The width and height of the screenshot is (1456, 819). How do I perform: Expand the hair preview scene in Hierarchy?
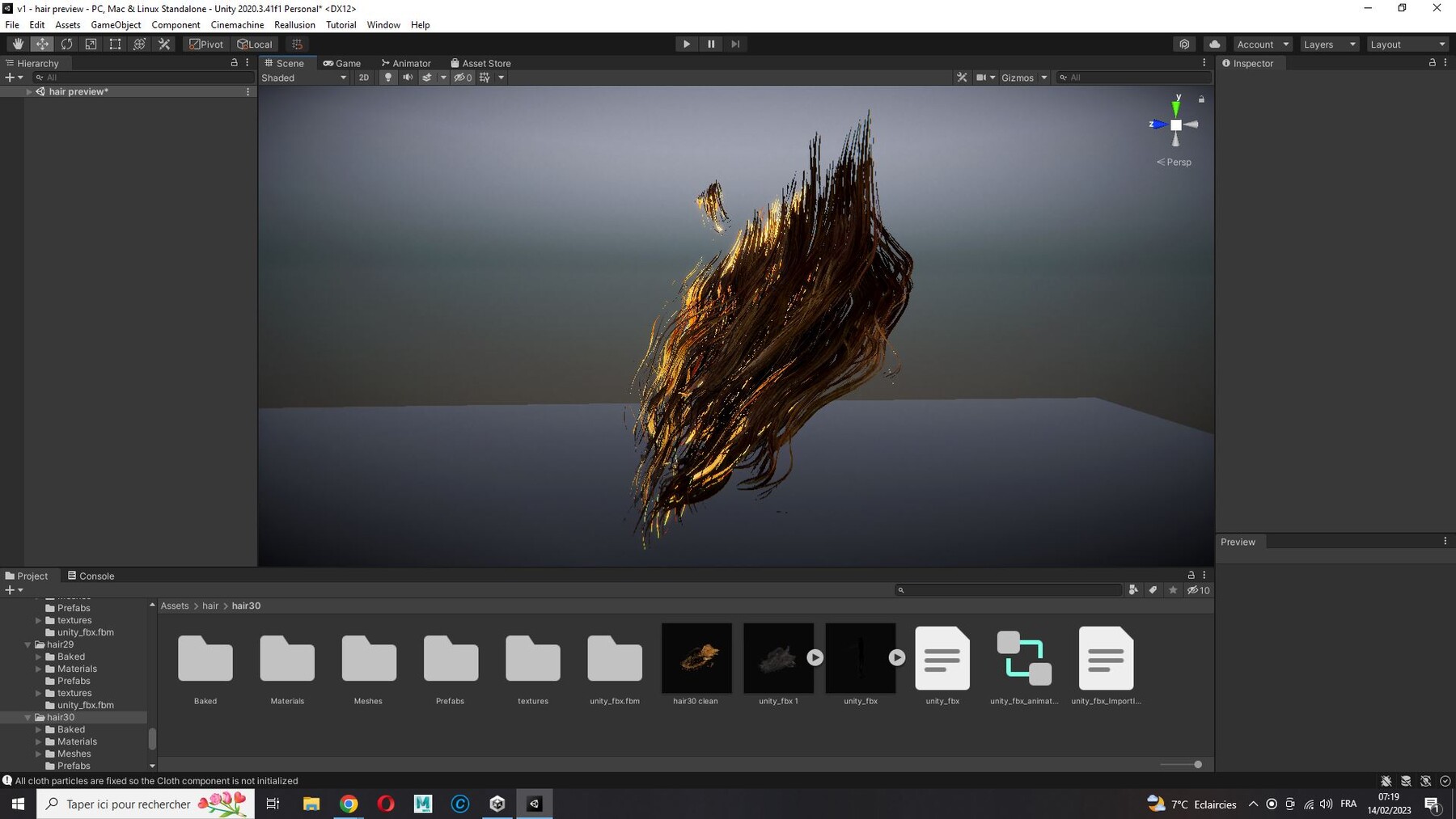[29, 91]
